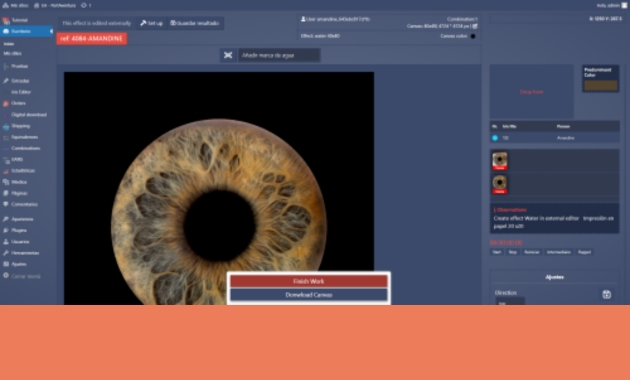This screenshot has width=630, height=380.
Task: Click the Stop timer button
Action: (513, 252)
